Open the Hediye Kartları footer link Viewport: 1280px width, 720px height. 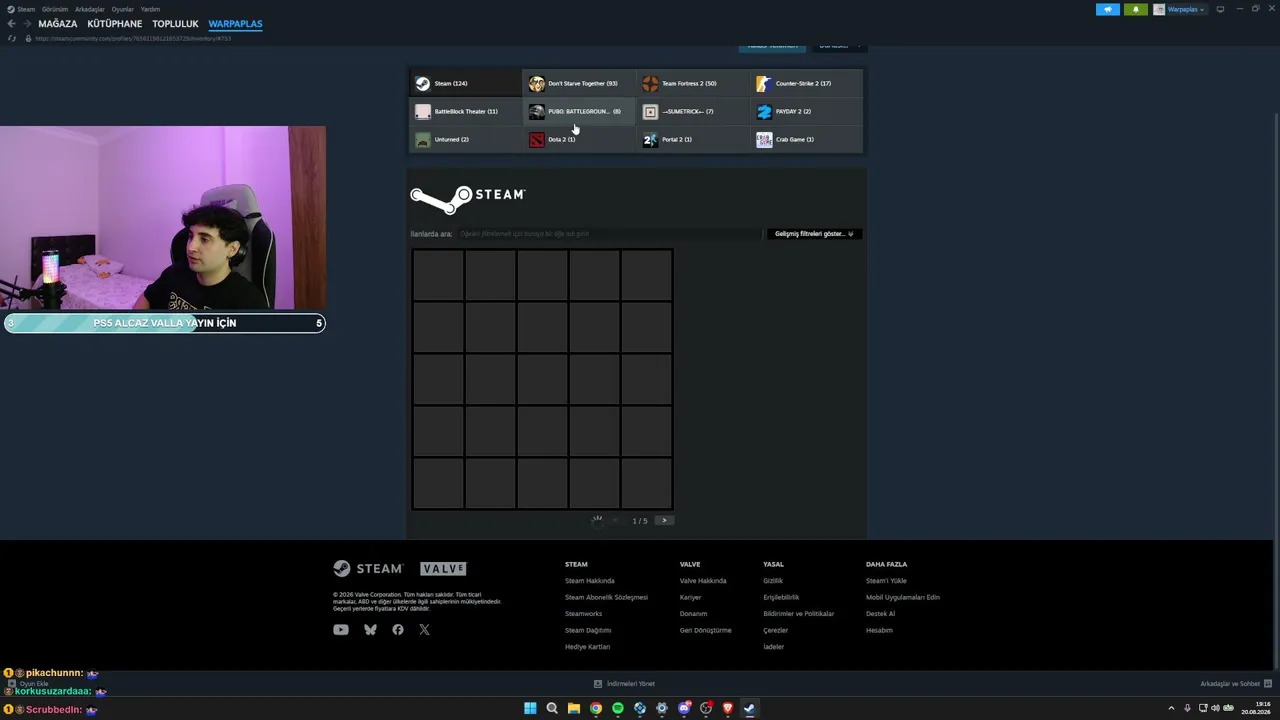(587, 647)
